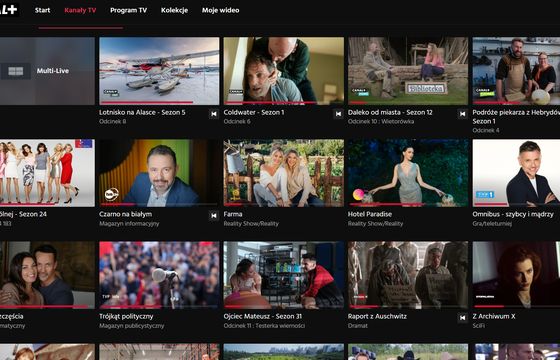The height and width of the screenshot is (360, 560).
Task: Click channel logo on Hotel Paradise thumbnail
Action: coord(358,195)
